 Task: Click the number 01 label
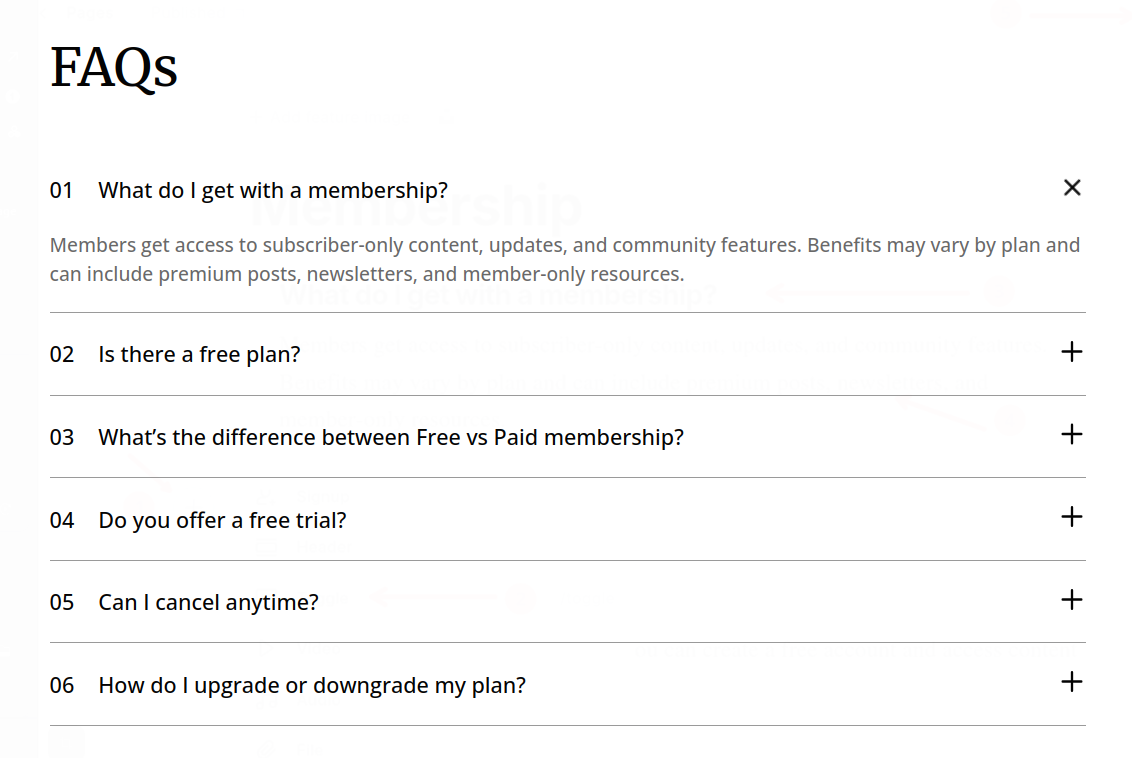pyautogui.click(x=62, y=190)
